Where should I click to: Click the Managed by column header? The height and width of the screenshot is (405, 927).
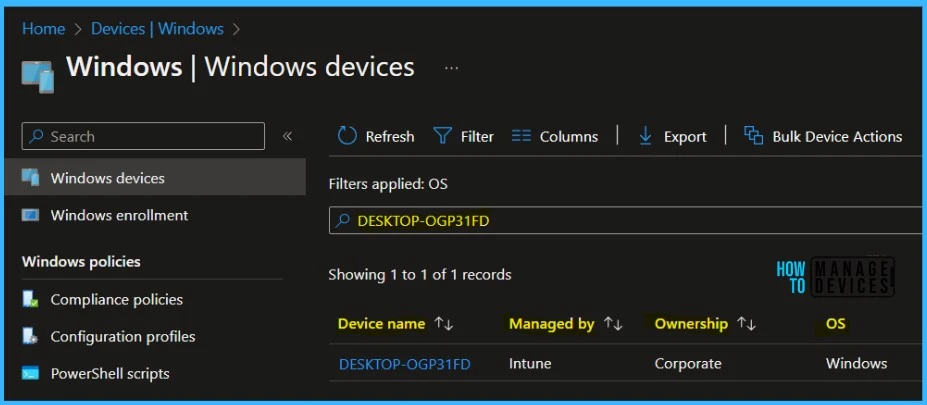(x=552, y=323)
